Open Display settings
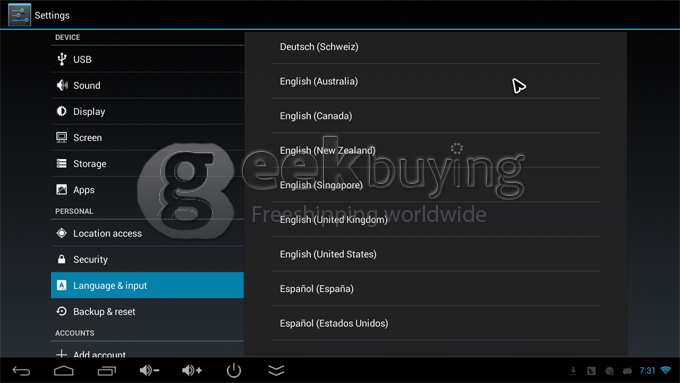 147,111
